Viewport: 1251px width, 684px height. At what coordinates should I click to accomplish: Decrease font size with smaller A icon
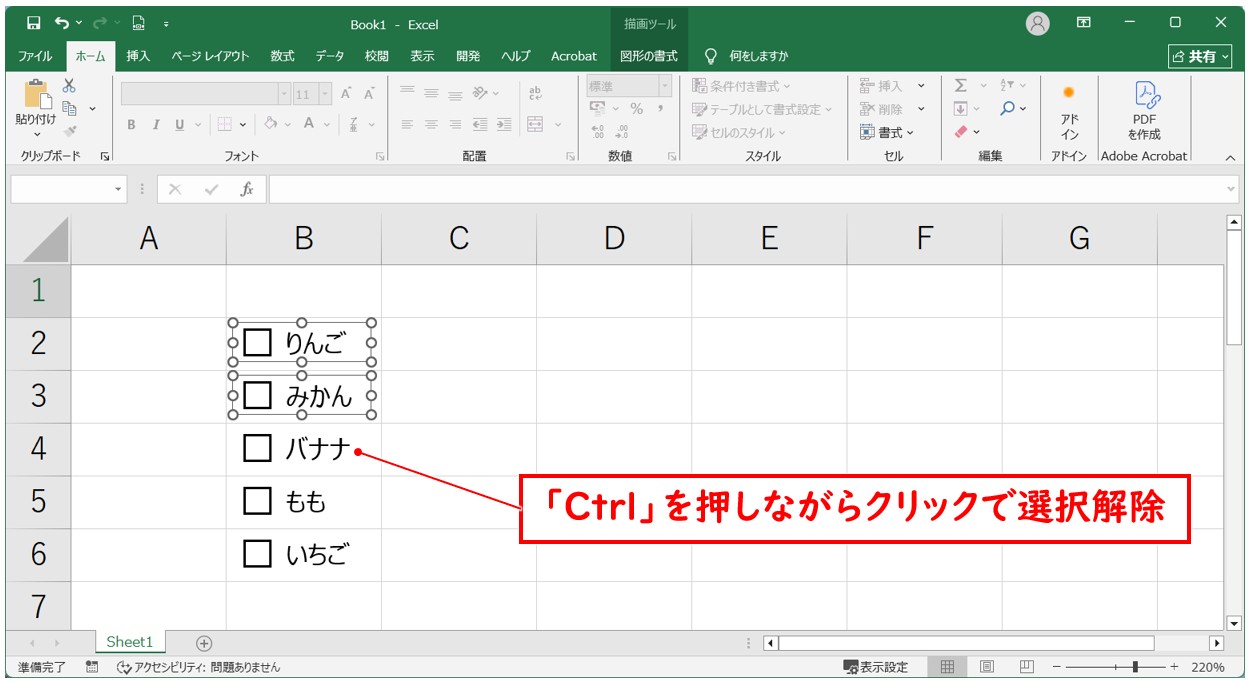point(369,94)
